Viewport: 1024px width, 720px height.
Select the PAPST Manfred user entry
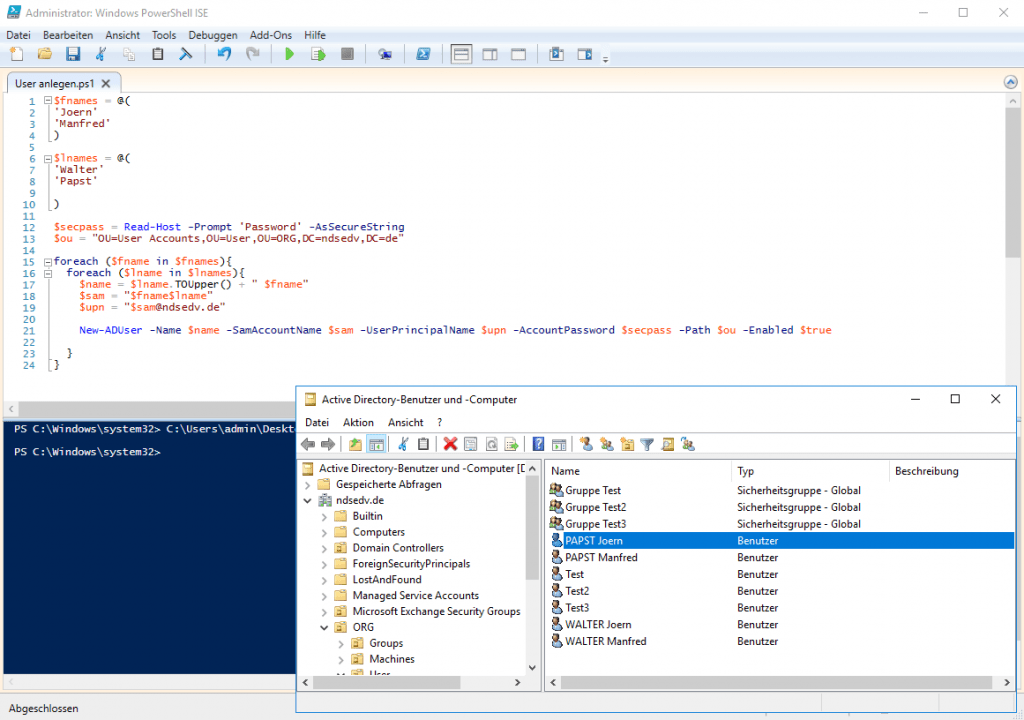coord(600,557)
